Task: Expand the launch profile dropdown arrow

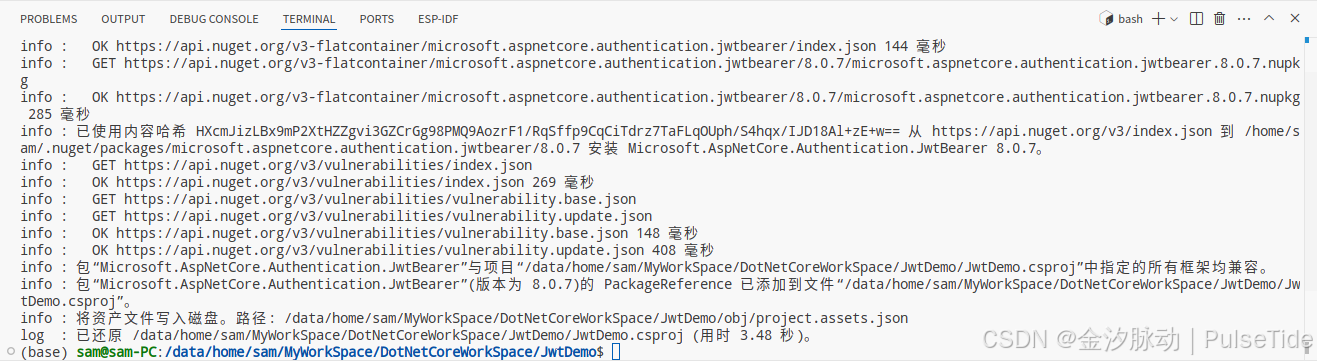Action: (x=1173, y=19)
